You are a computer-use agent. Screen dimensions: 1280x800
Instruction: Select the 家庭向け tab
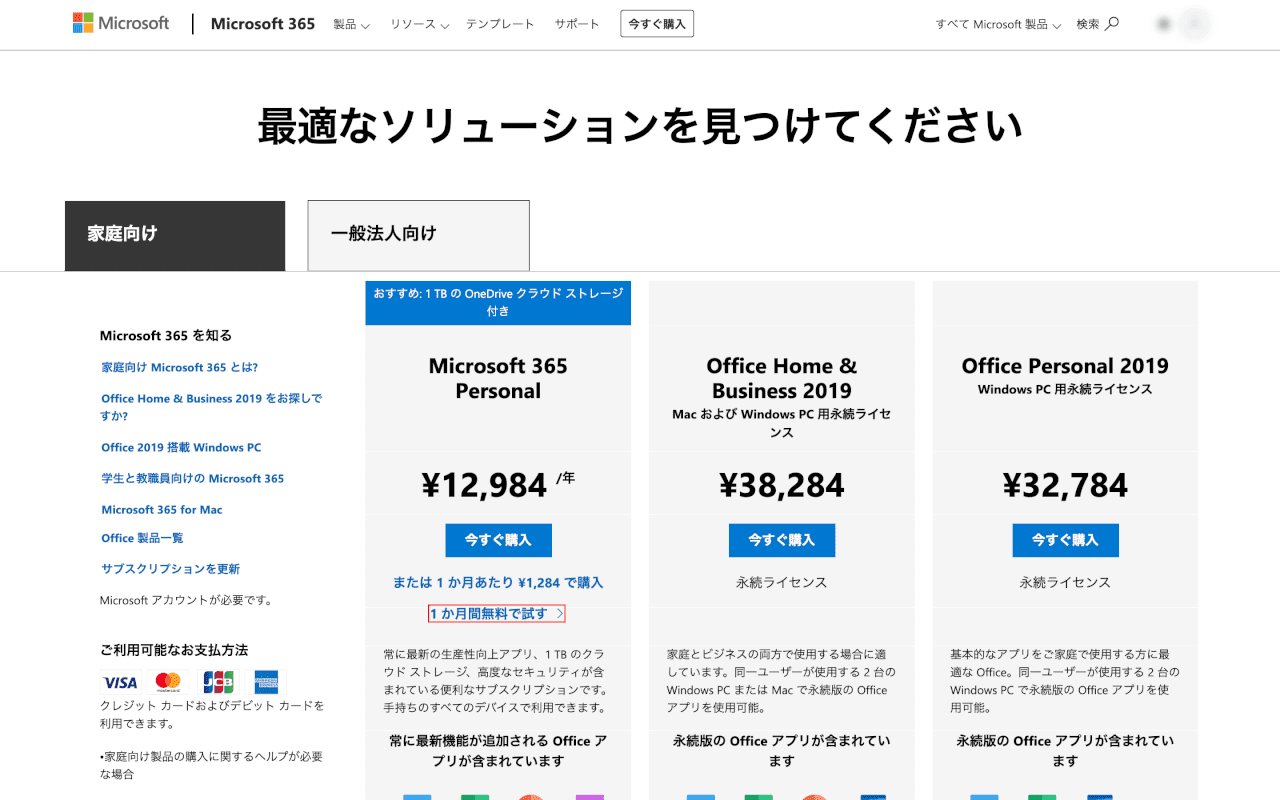click(175, 235)
